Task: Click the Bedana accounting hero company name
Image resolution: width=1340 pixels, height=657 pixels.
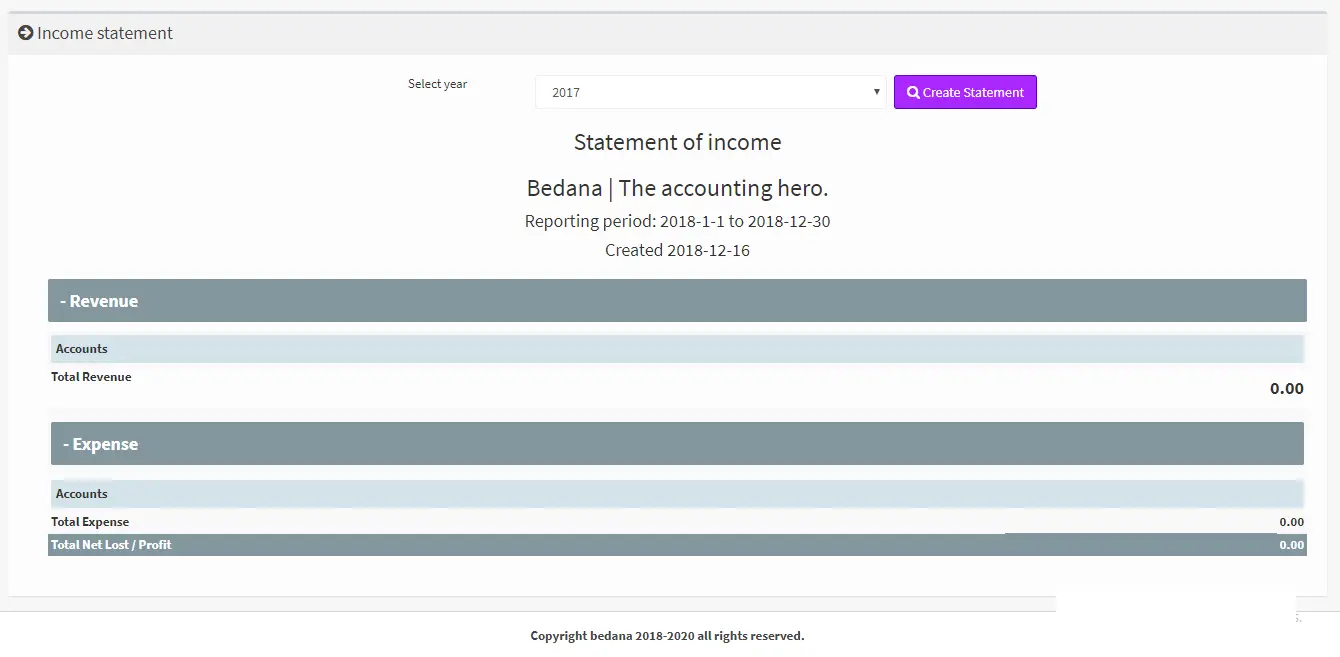Action: [x=677, y=188]
